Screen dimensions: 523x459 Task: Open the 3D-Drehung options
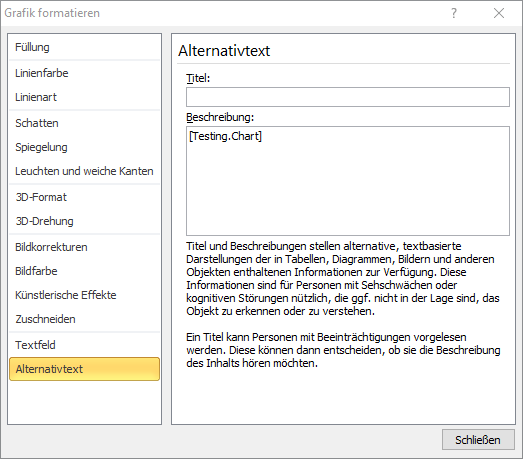click(x=84, y=221)
